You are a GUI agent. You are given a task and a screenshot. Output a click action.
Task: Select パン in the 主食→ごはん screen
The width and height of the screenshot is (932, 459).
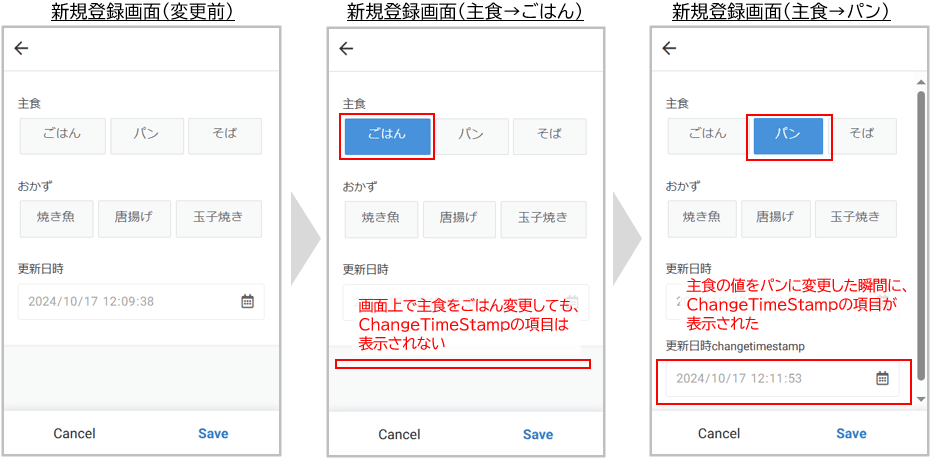click(472, 136)
